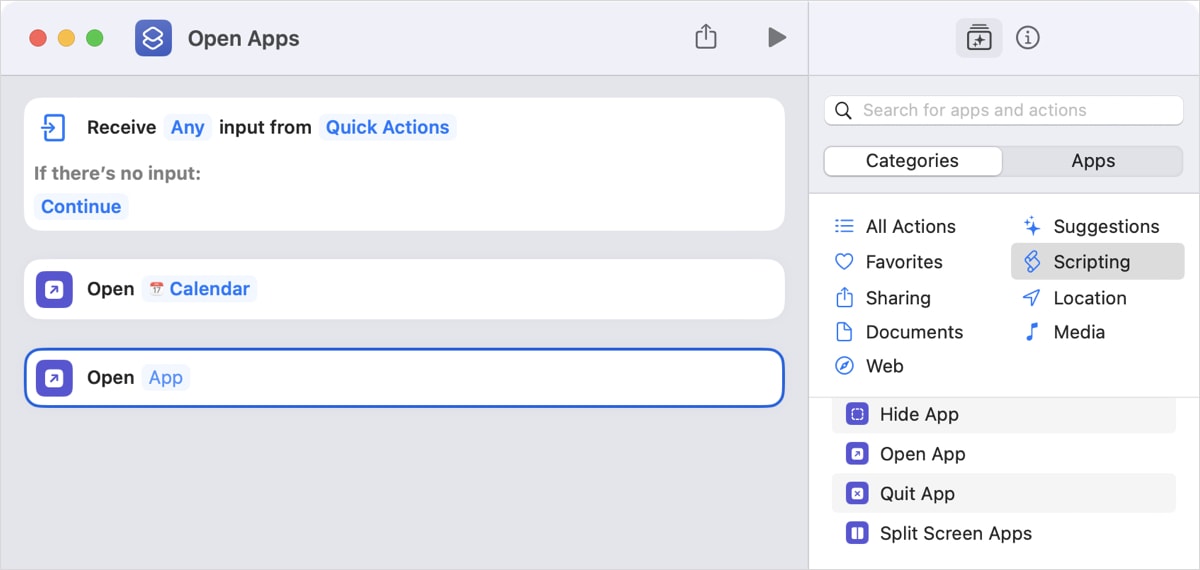
Task: Click the Open Apps shortcut icon
Action: (153, 38)
